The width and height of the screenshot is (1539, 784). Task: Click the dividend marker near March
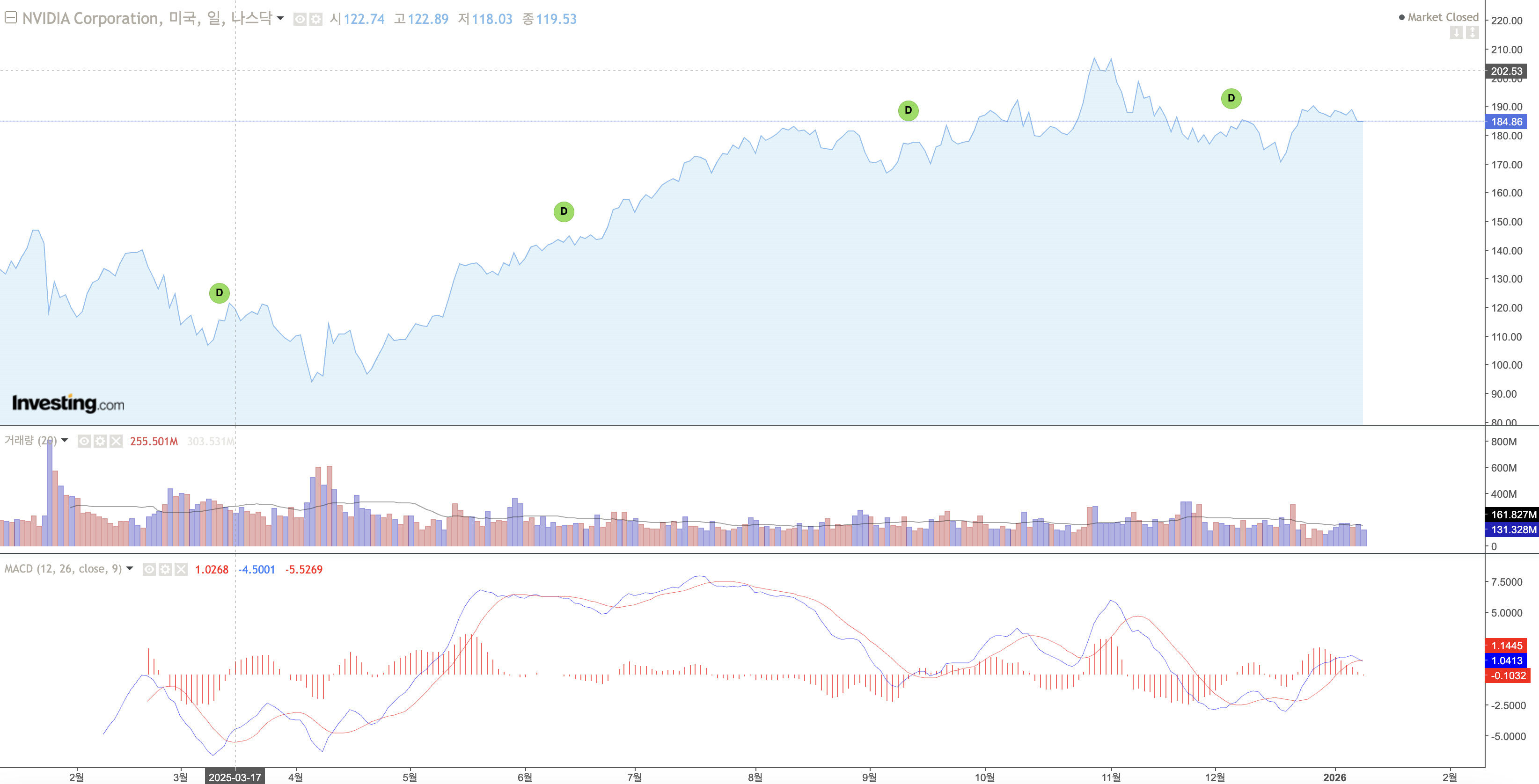(x=219, y=293)
